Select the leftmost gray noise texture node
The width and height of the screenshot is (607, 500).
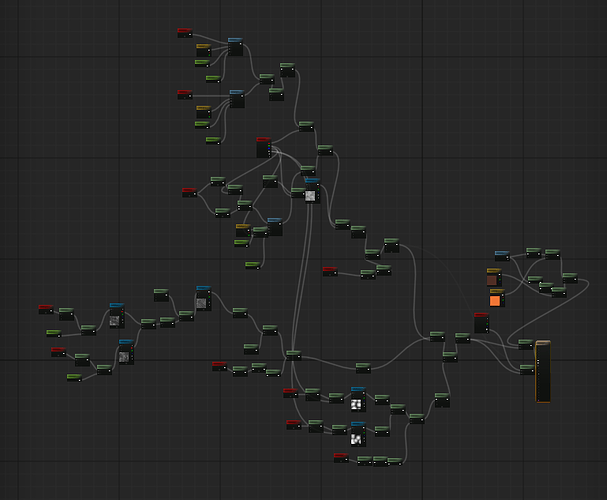[x=117, y=316]
